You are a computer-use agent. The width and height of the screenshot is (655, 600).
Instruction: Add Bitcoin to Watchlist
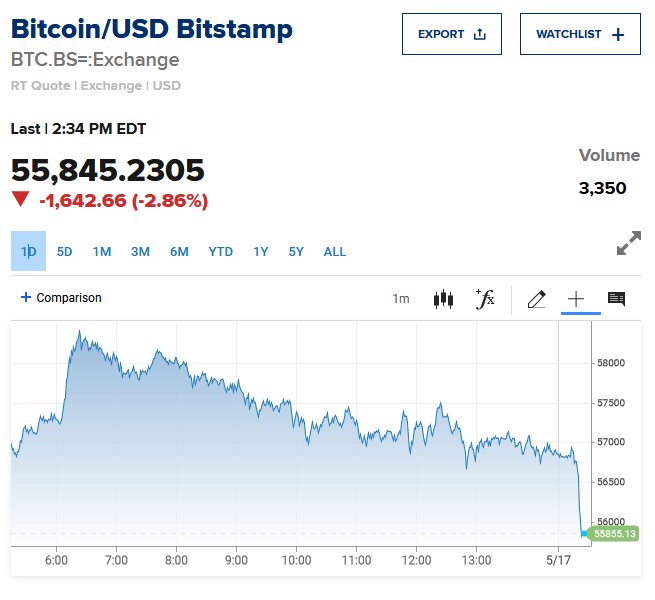[x=580, y=34]
